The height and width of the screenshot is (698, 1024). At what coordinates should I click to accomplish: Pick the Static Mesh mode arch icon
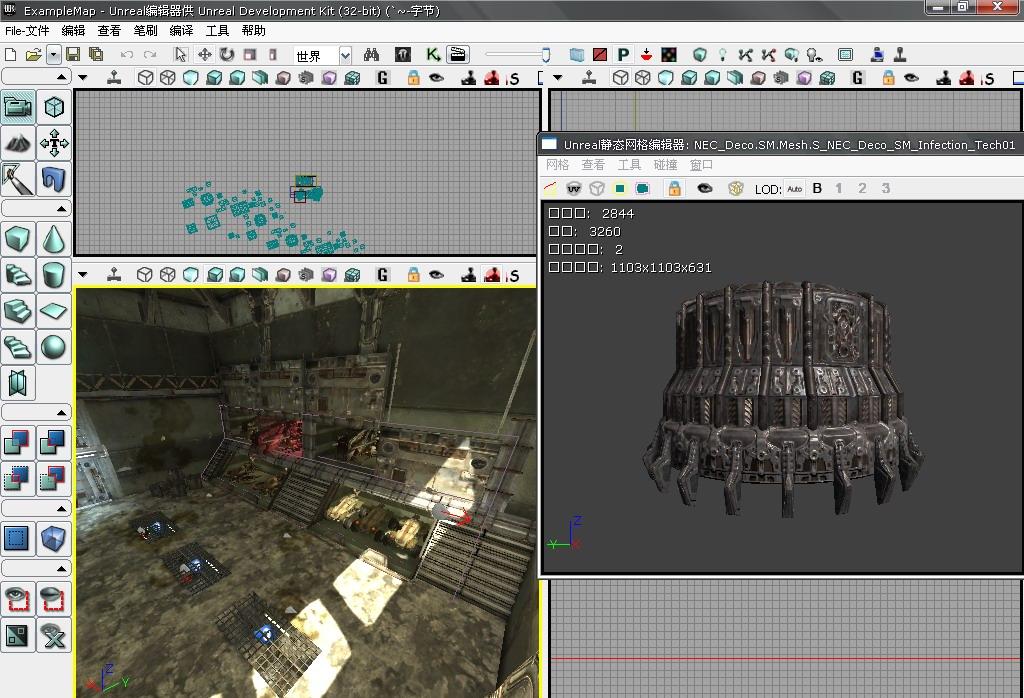(54, 179)
